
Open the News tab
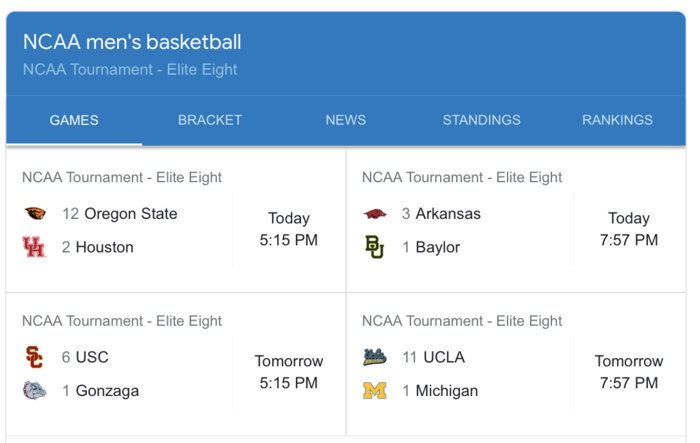pyautogui.click(x=346, y=120)
